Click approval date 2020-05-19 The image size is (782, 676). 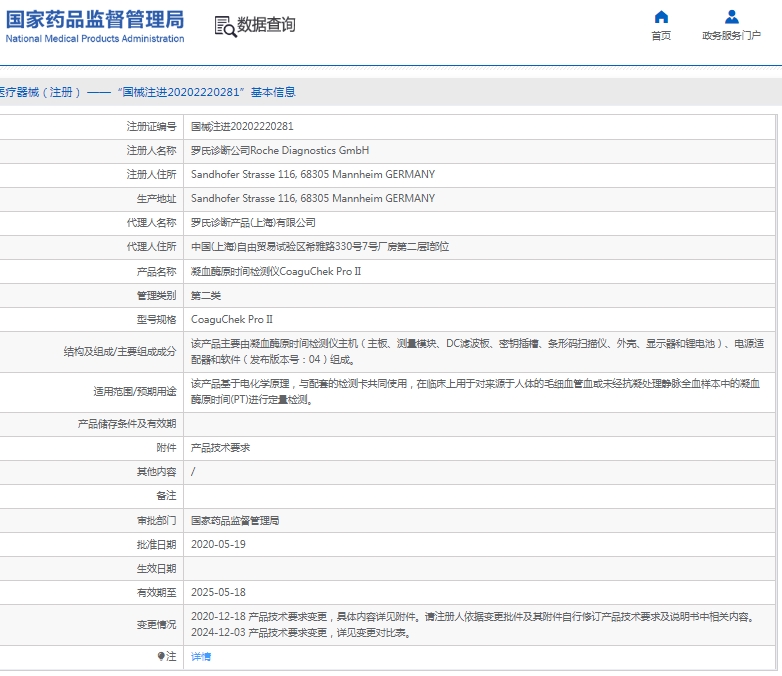[x=218, y=544]
